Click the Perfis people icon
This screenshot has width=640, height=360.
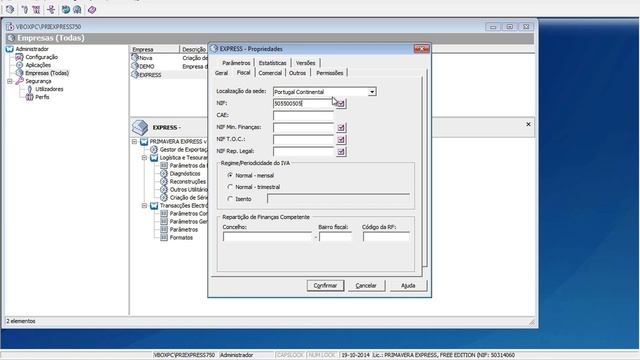29,97
